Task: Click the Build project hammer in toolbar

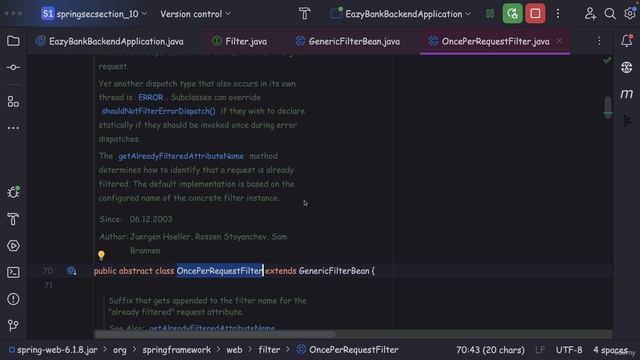Action: 304,14
